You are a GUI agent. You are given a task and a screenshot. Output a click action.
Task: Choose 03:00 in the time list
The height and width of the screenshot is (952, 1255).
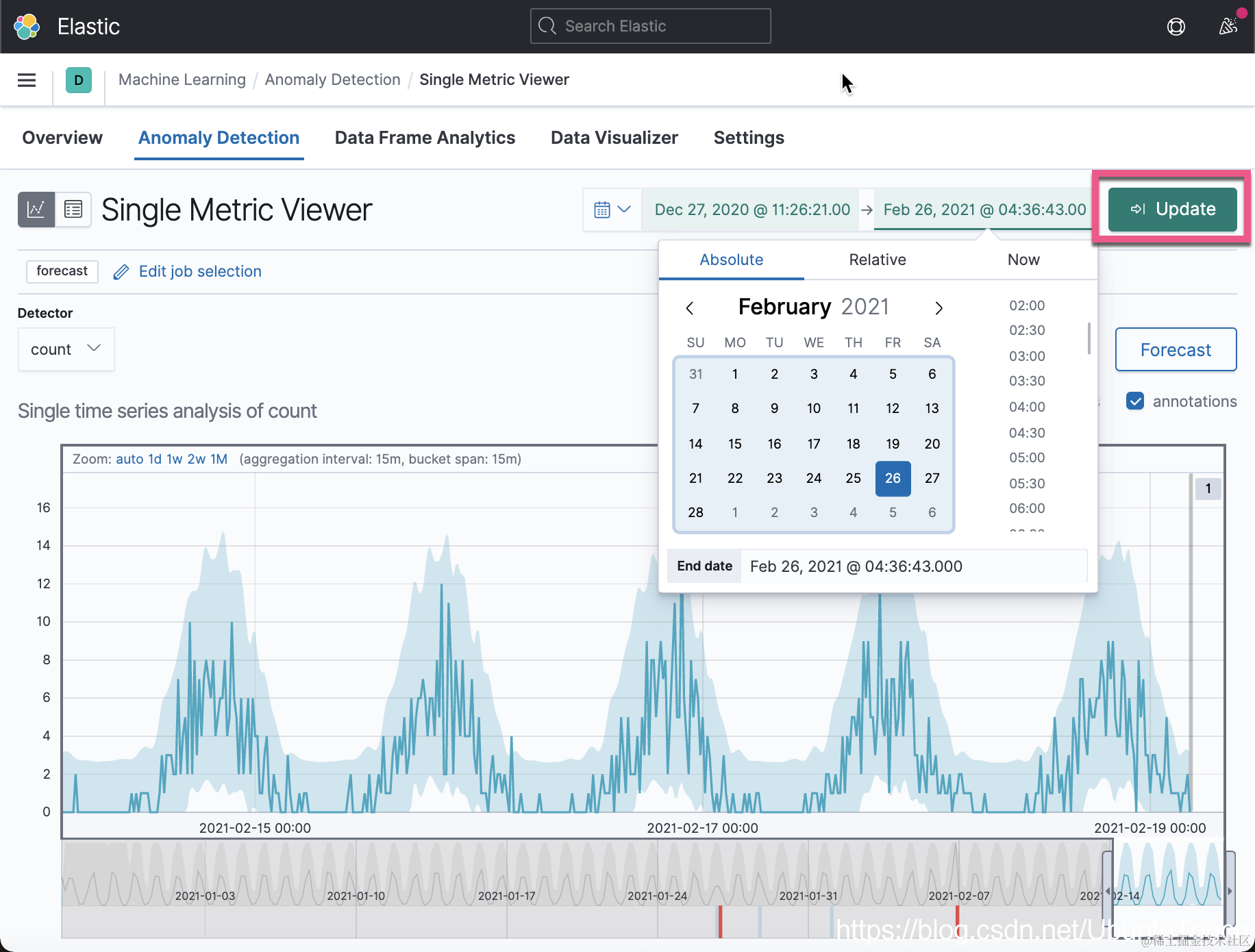pyautogui.click(x=1027, y=356)
